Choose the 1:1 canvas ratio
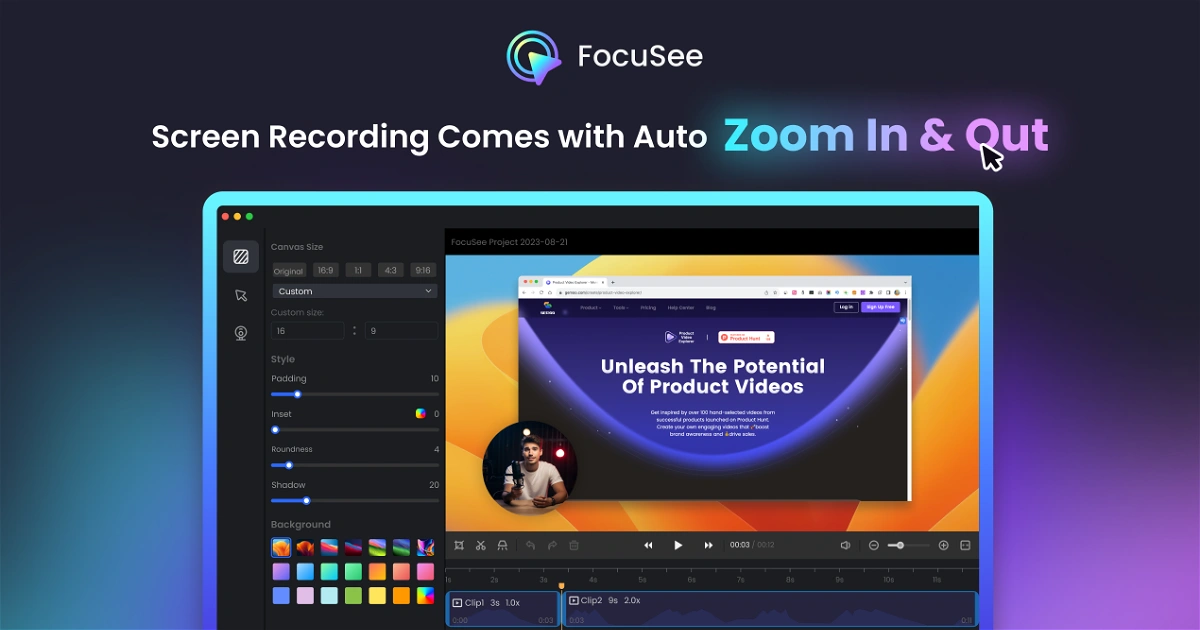The height and width of the screenshot is (630, 1200). [x=358, y=270]
